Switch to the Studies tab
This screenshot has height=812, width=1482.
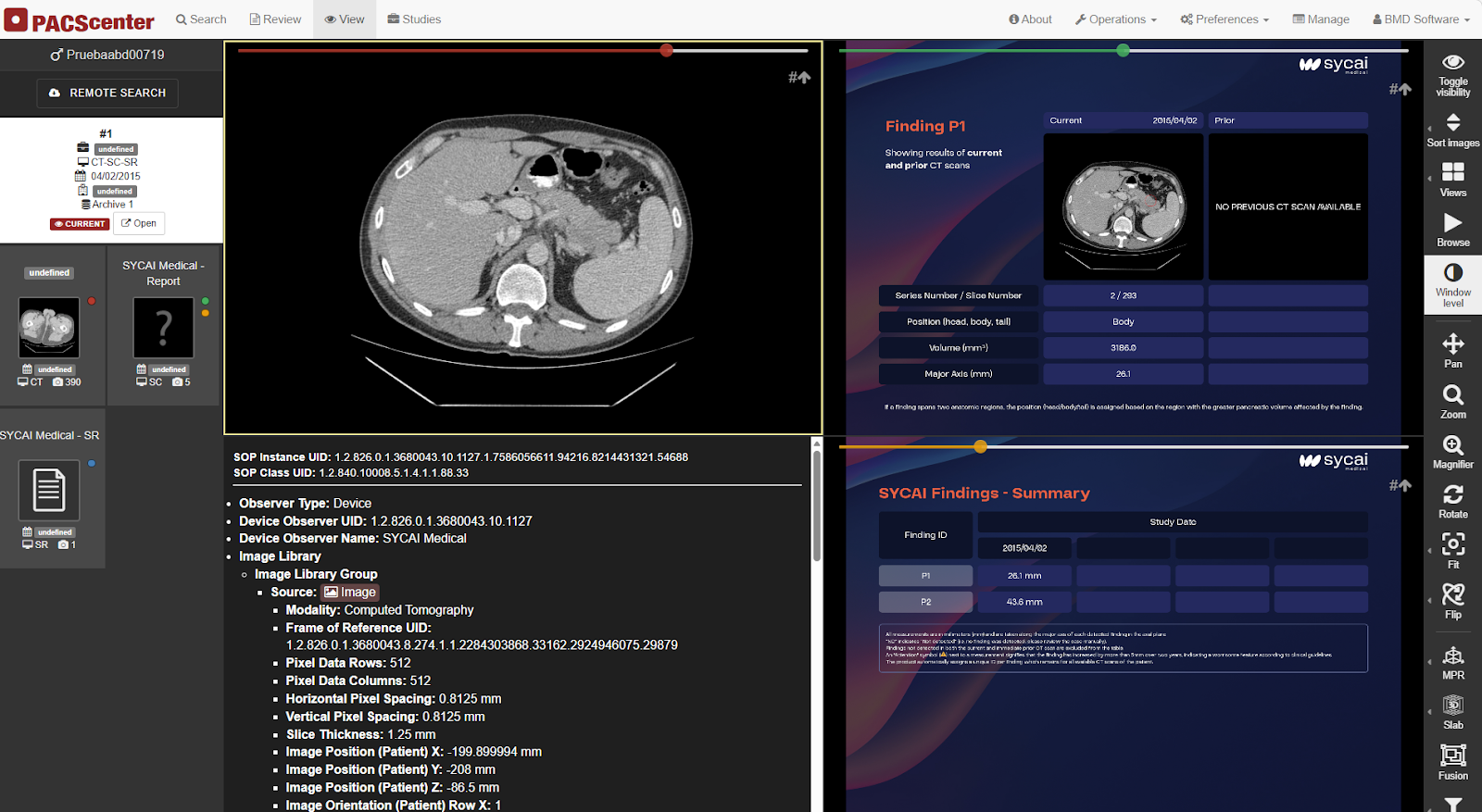point(414,19)
